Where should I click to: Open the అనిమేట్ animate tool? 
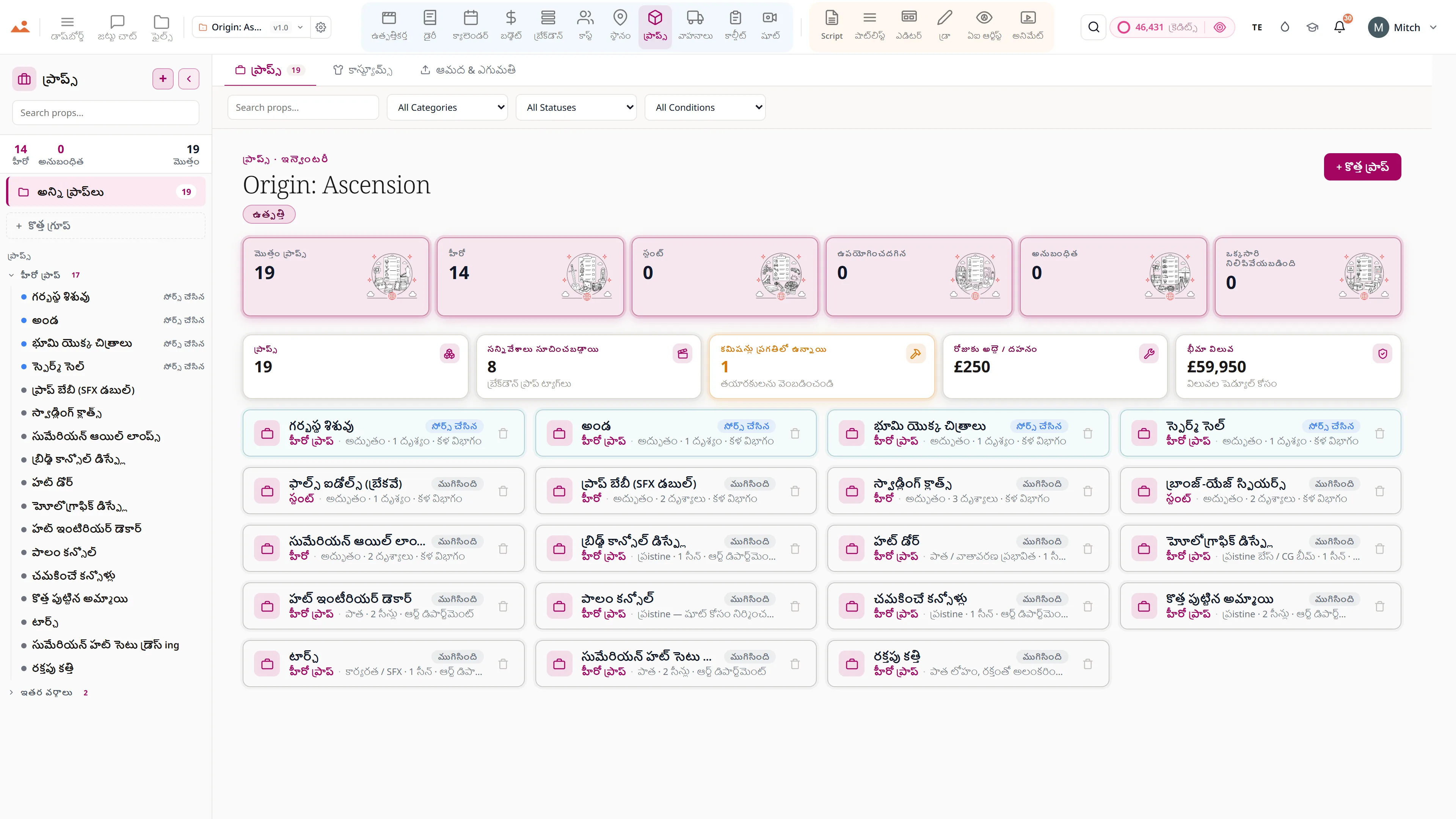[x=1028, y=26]
